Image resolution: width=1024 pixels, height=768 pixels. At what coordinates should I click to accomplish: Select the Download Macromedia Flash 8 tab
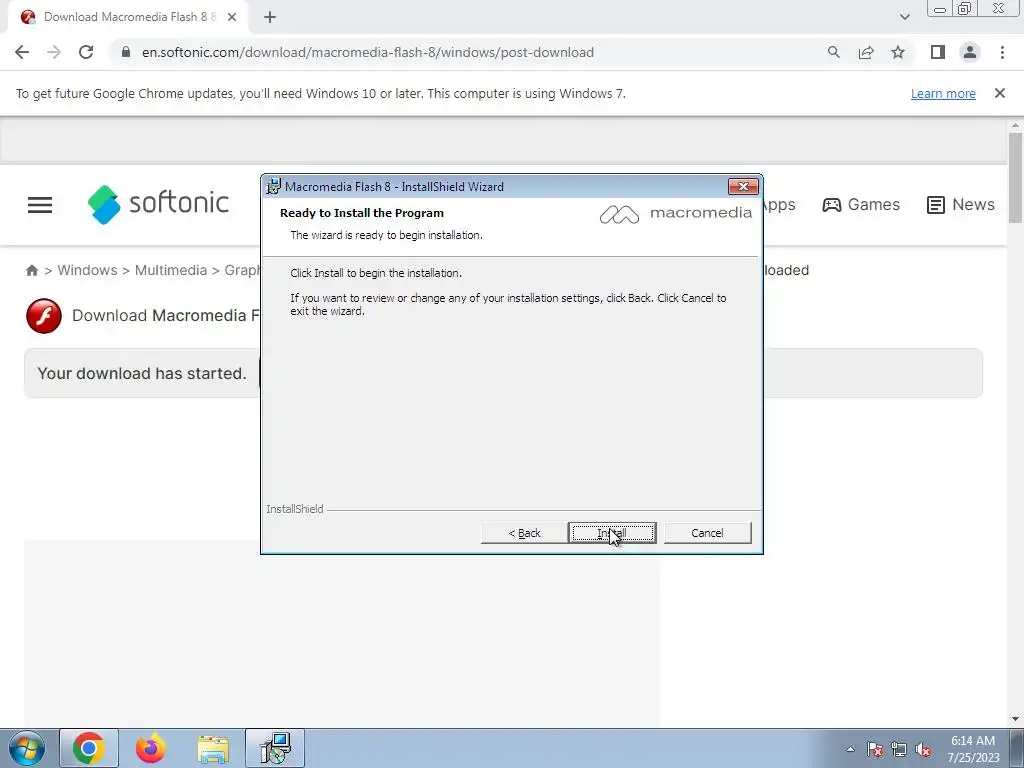(x=128, y=18)
